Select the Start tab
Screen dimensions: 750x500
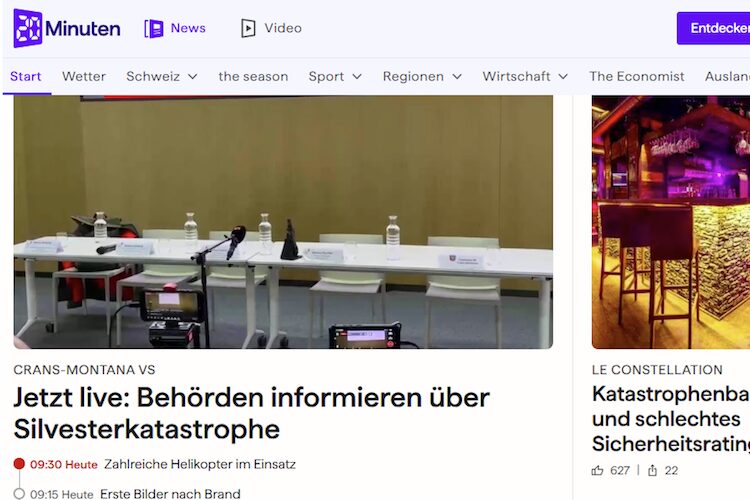click(x=26, y=77)
